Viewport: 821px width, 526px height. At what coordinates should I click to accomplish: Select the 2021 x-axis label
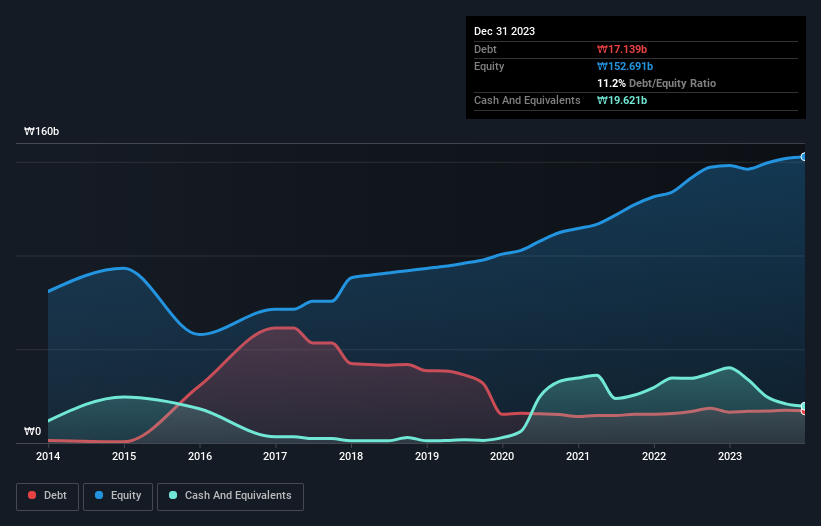tap(578, 456)
